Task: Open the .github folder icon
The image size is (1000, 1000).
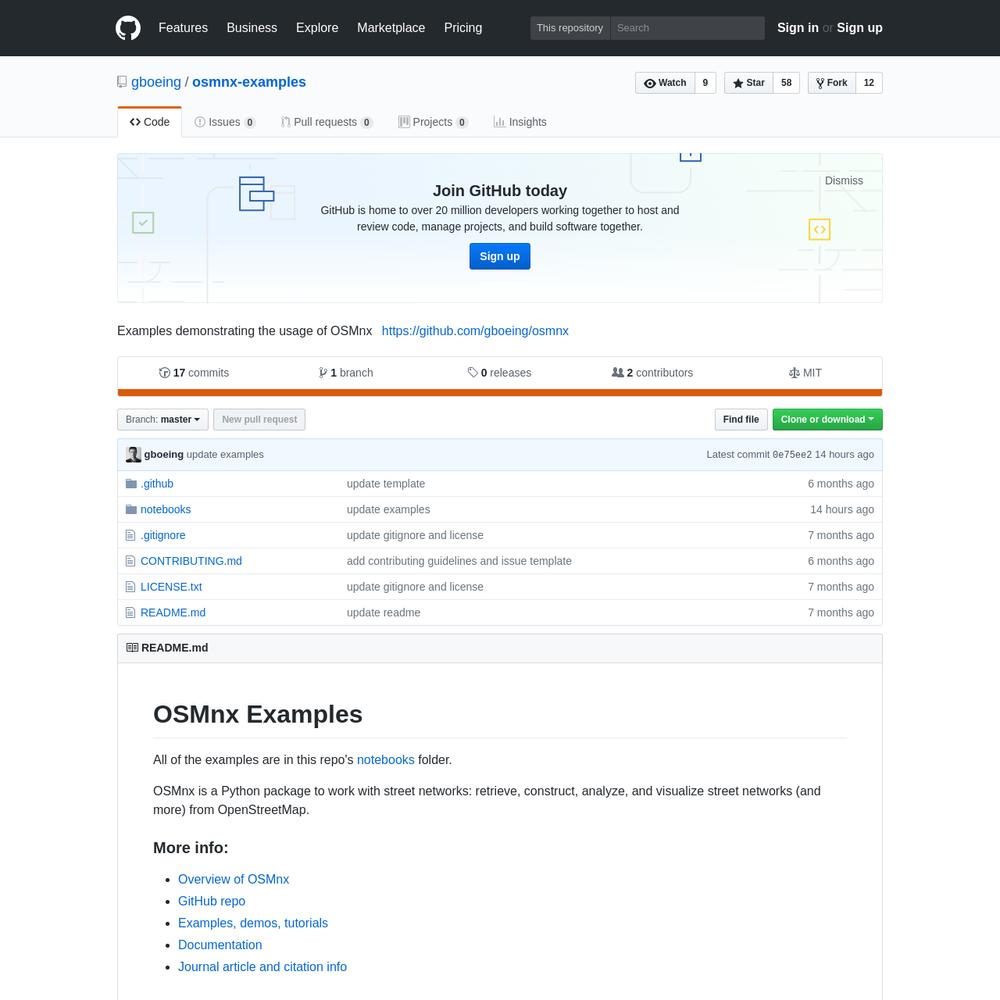Action: point(131,483)
